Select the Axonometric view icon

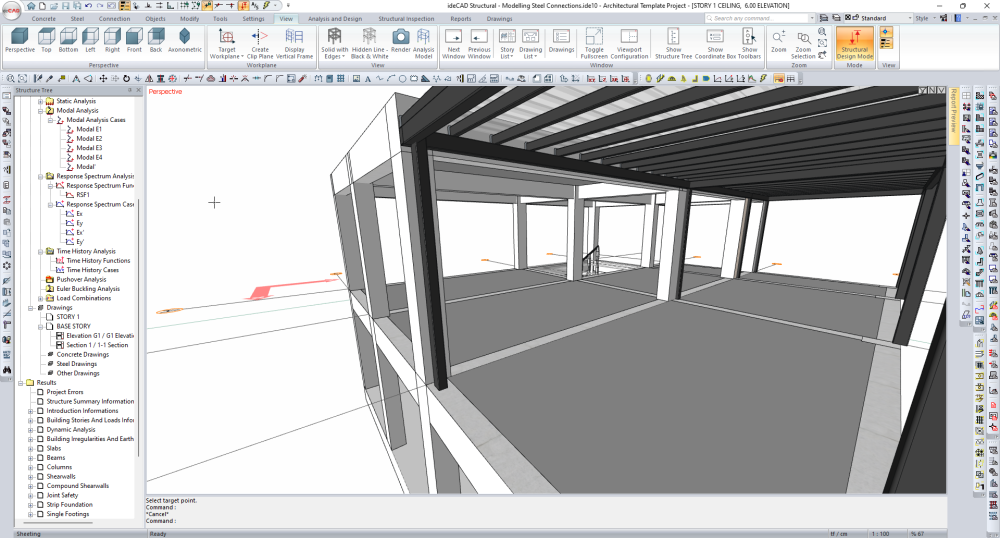point(184,40)
